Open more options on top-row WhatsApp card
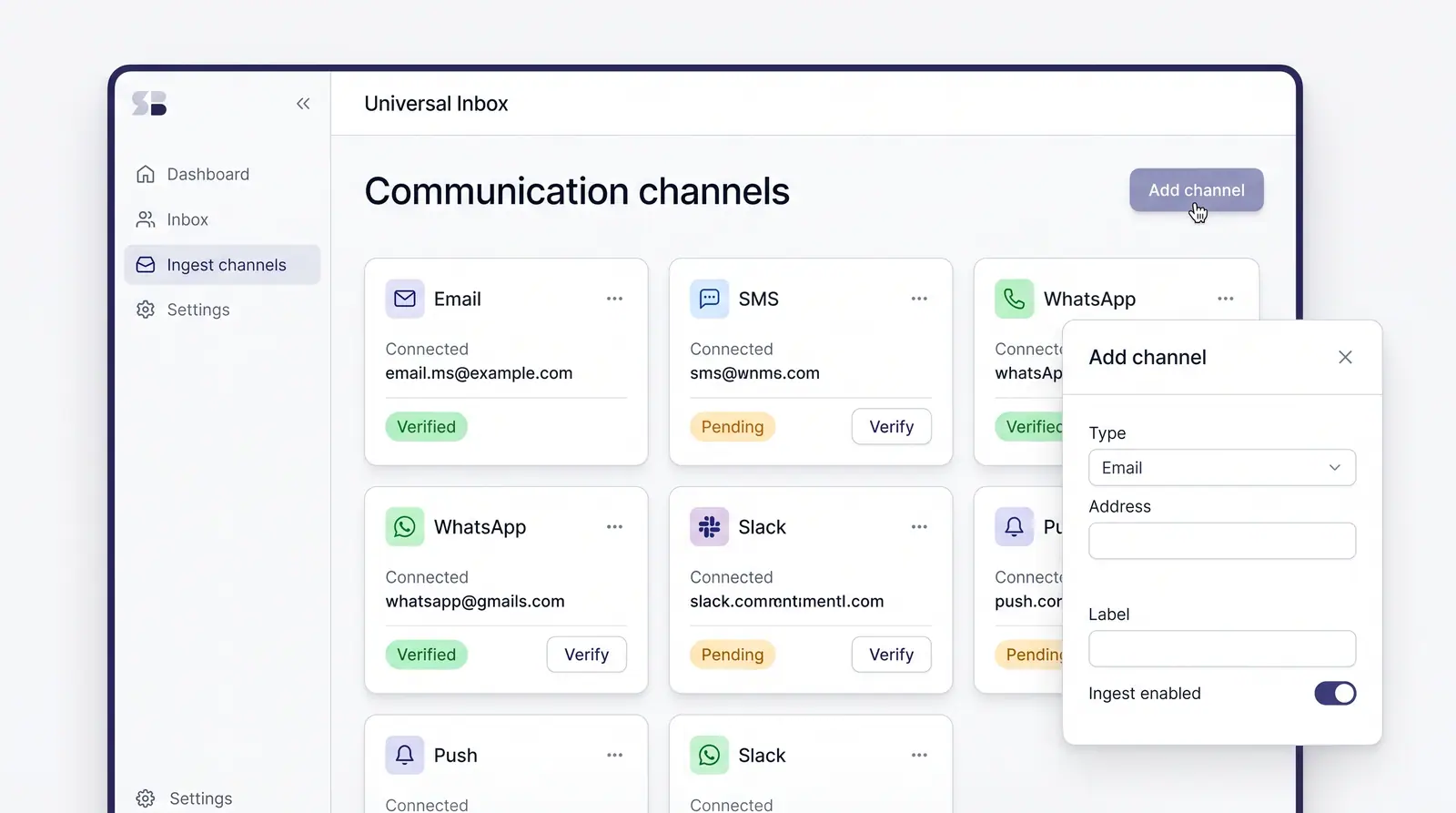 point(1226,299)
